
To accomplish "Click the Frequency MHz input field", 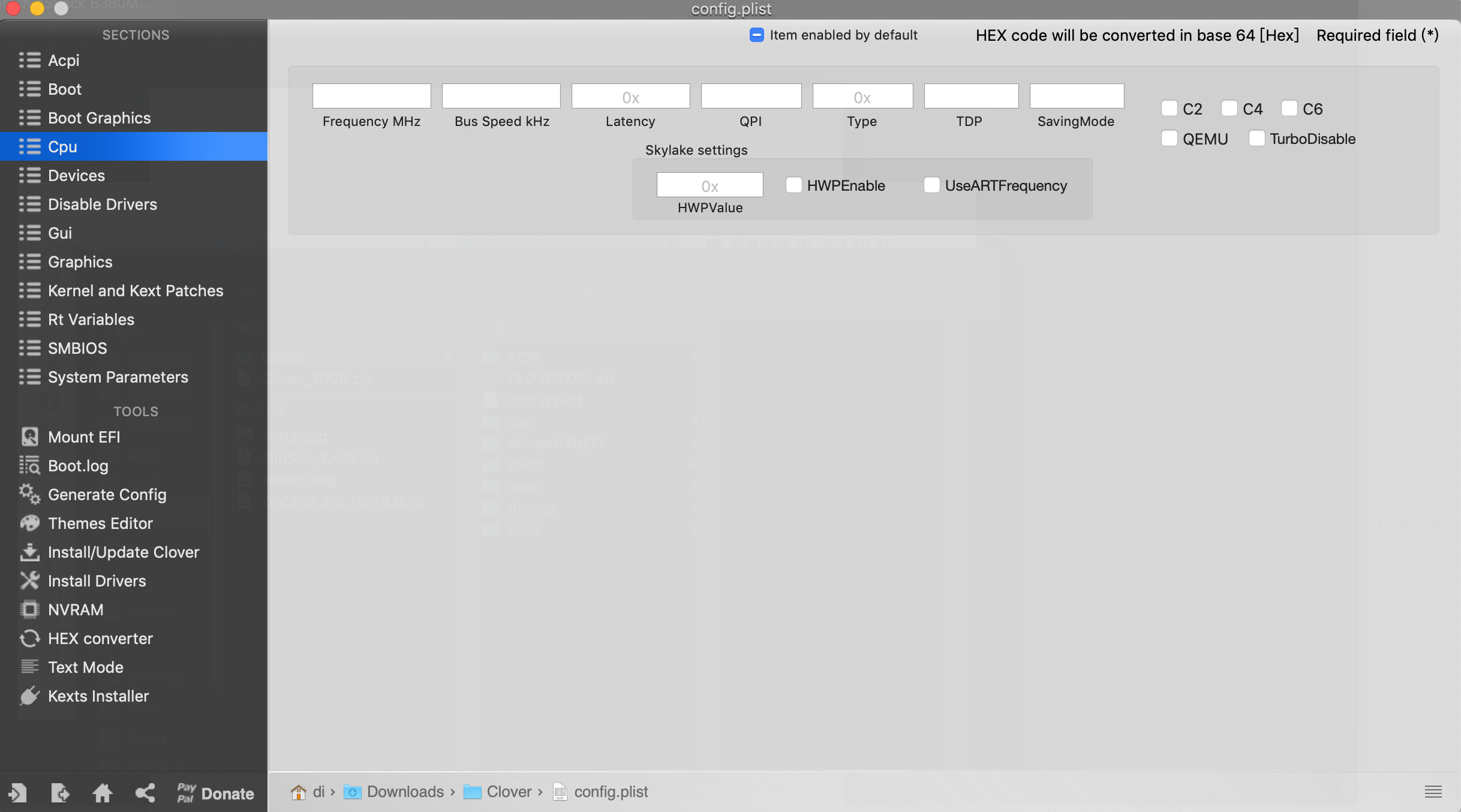I will tap(371, 96).
